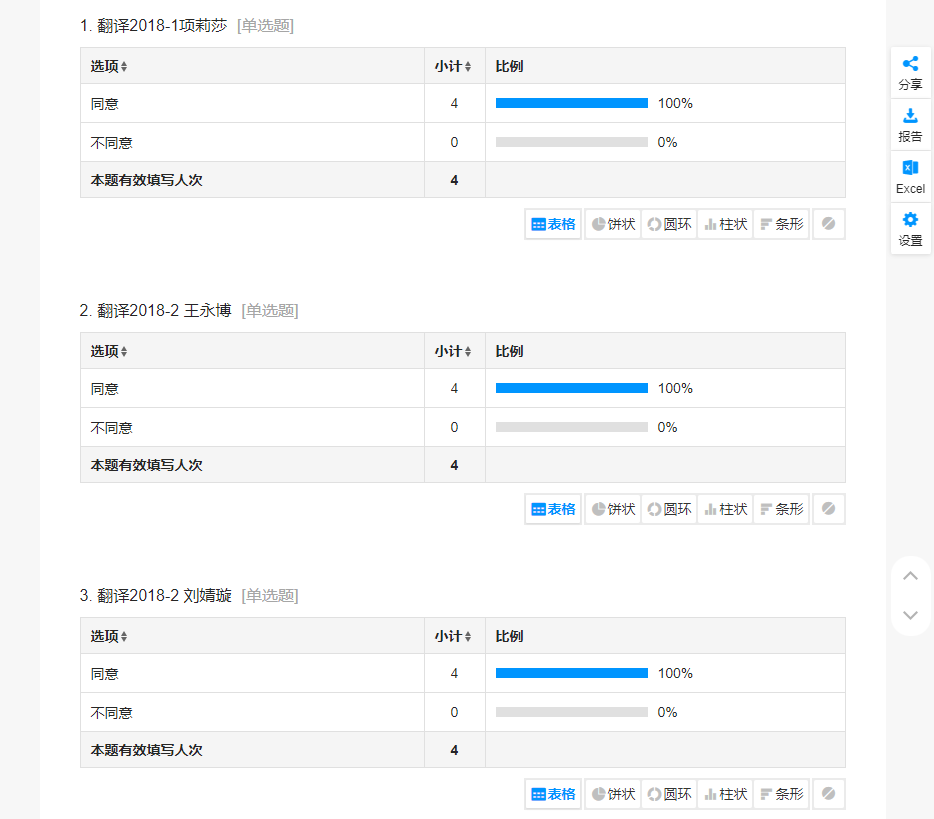The image size is (934, 819).
Task: Select table view for question 1
Action: tap(553, 224)
